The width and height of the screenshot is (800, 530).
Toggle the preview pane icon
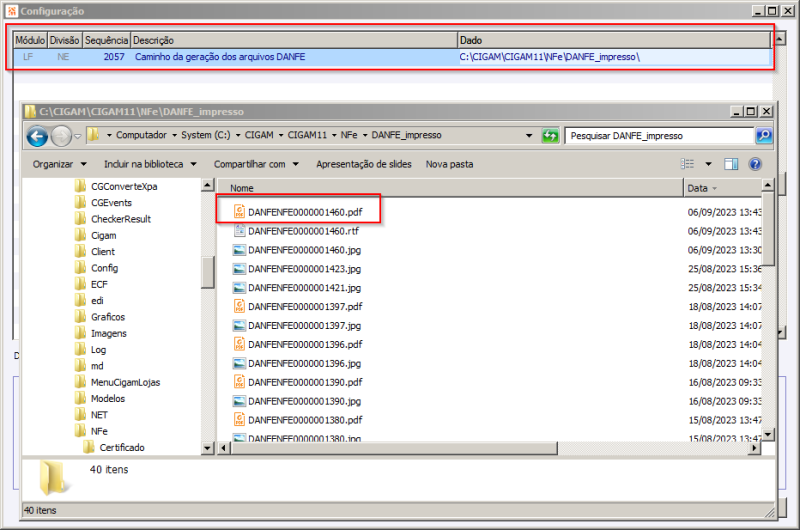[x=731, y=164]
